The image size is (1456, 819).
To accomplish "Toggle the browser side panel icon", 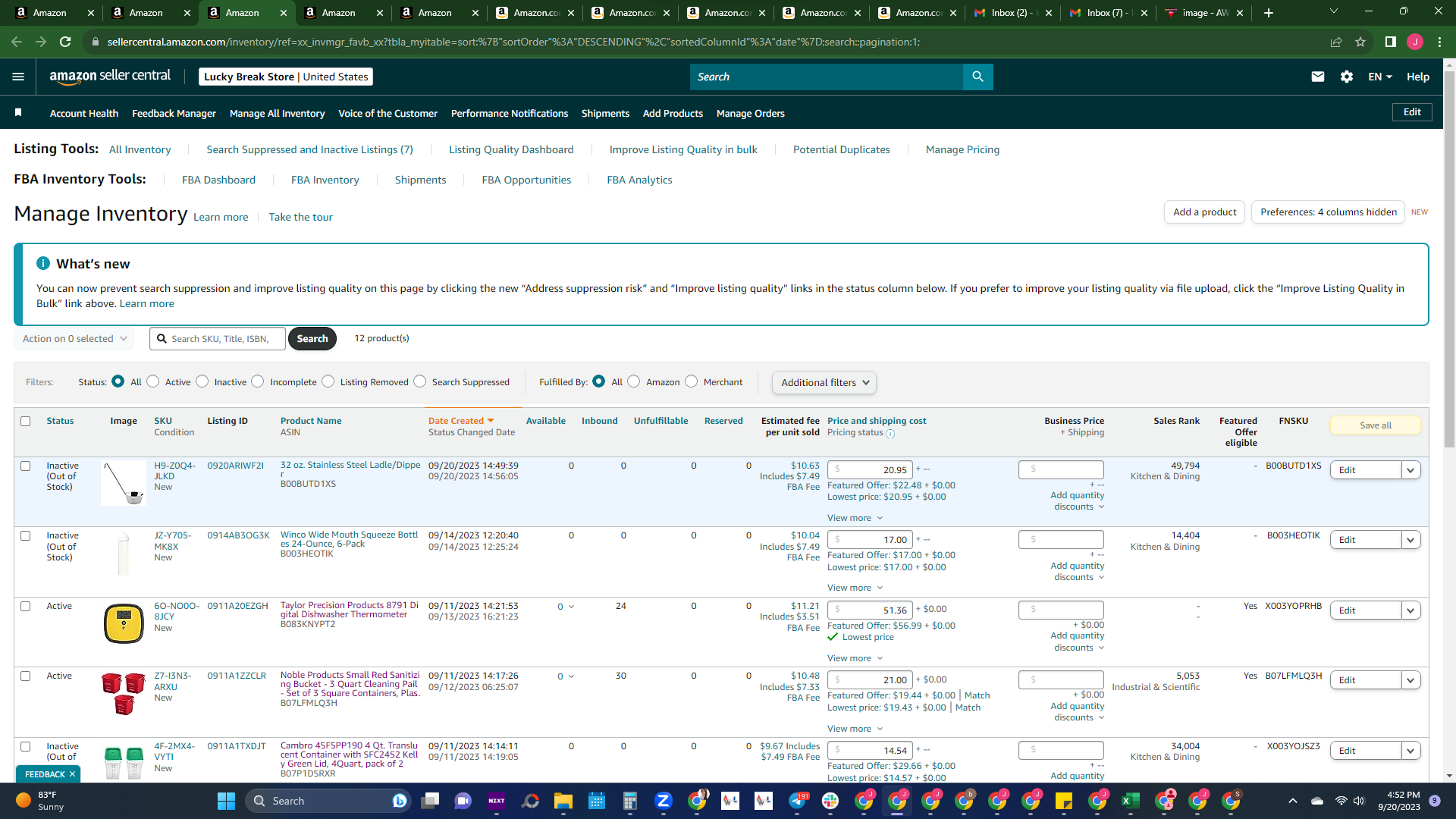I will tap(1391, 42).
